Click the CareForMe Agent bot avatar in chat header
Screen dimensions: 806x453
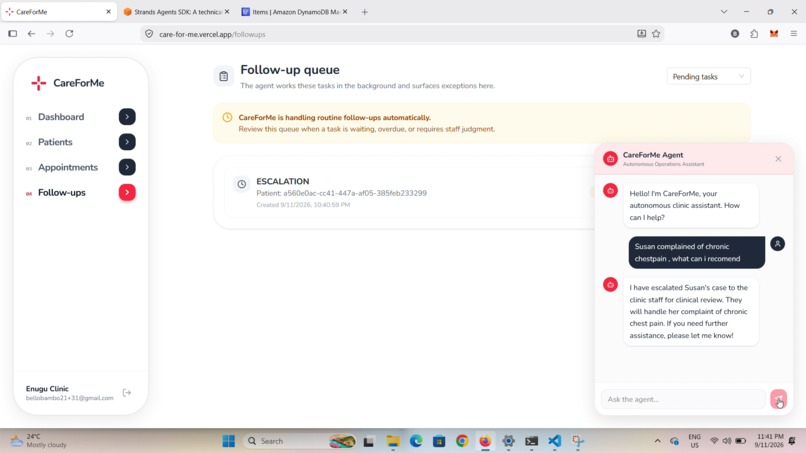coord(610,159)
